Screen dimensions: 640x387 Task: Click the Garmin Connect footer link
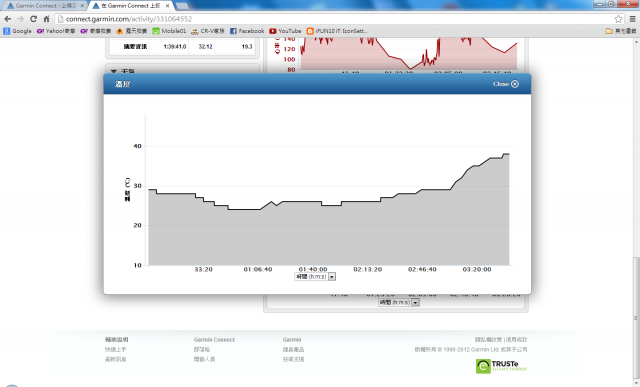pyautogui.click(x=214, y=340)
